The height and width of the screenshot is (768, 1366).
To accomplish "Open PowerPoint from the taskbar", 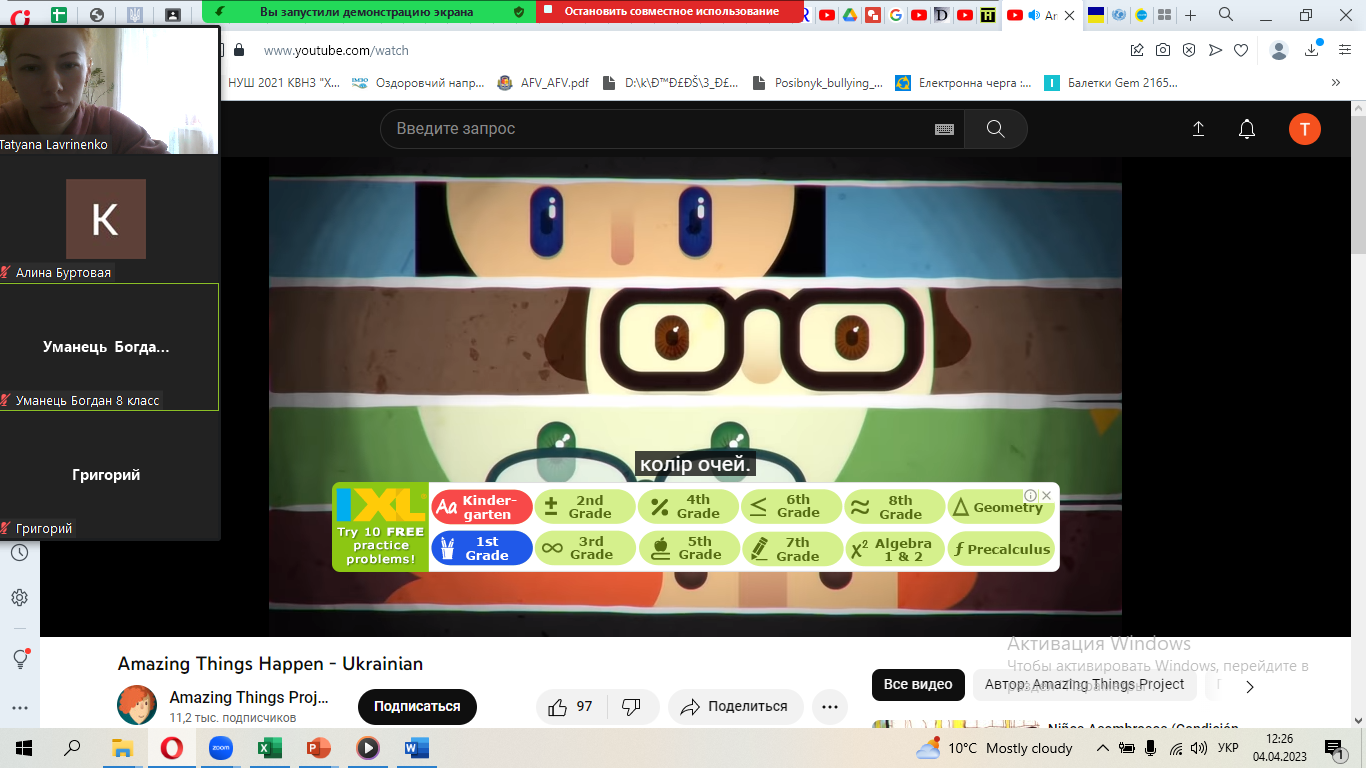I will tap(318, 748).
